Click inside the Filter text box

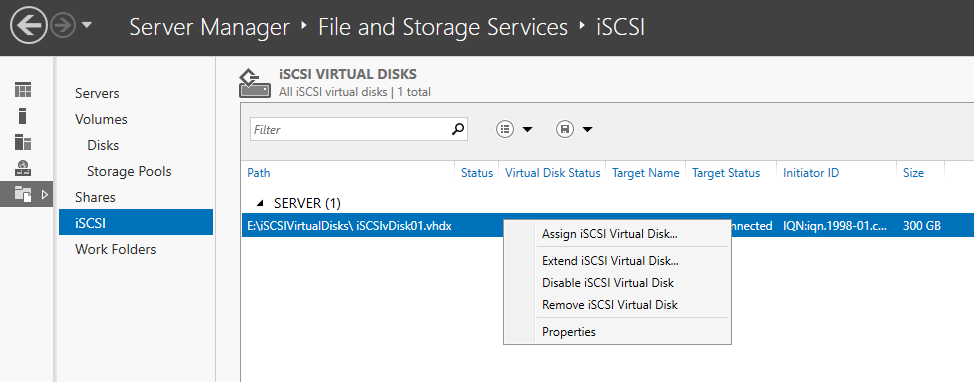click(x=350, y=129)
